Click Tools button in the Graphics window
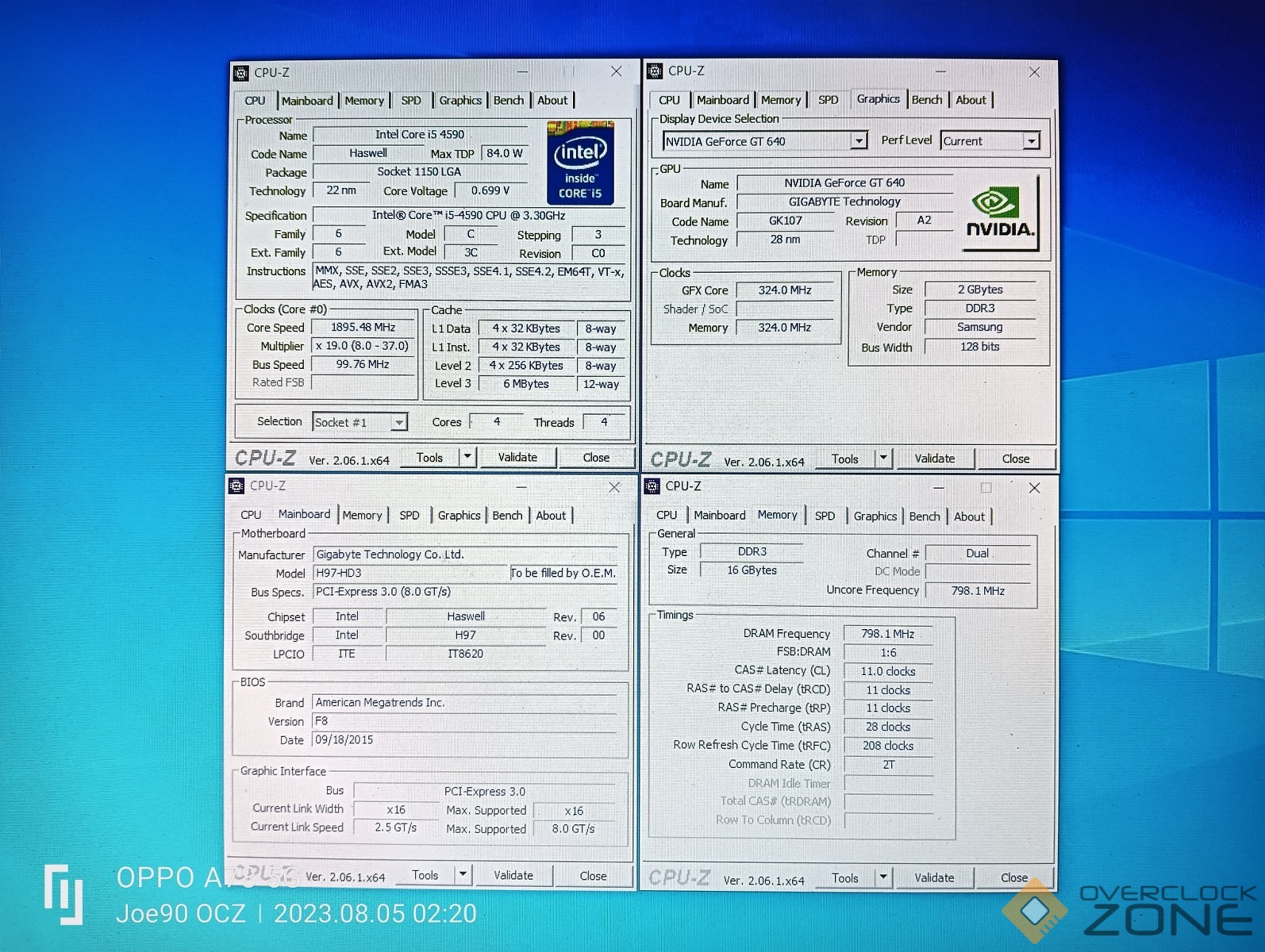The image size is (1265, 952). click(x=844, y=459)
